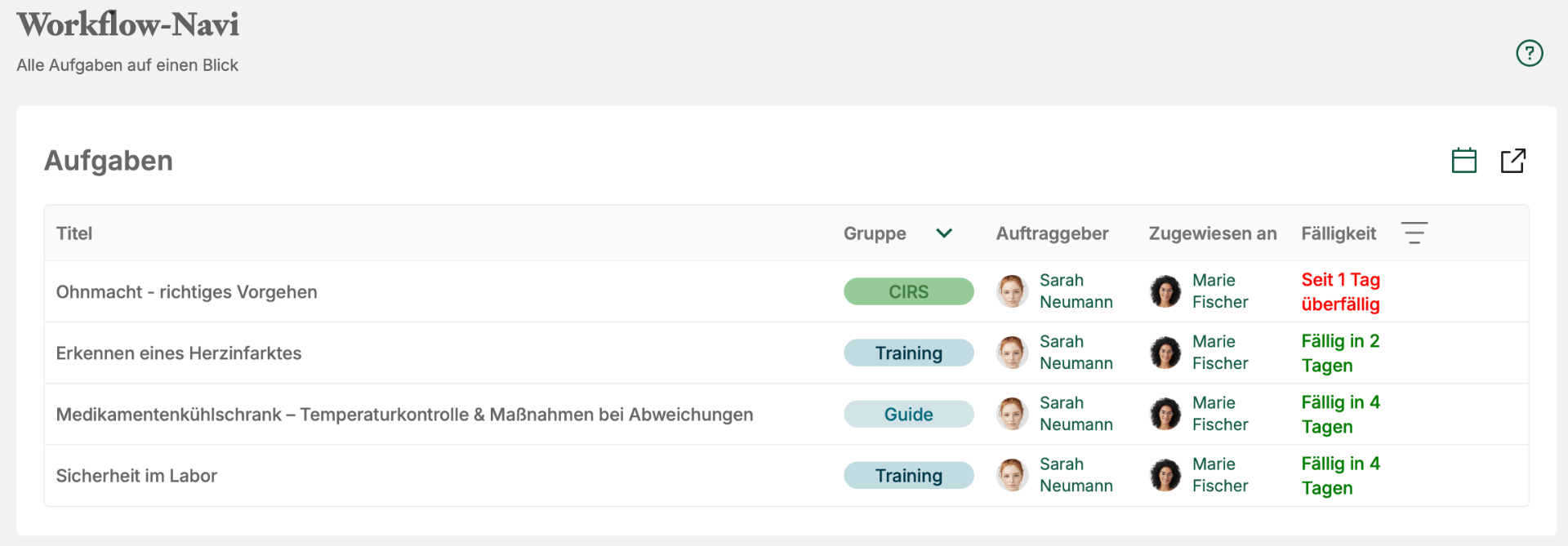Click 'Seit 1 Tag überfällig' status

pos(1341,292)
